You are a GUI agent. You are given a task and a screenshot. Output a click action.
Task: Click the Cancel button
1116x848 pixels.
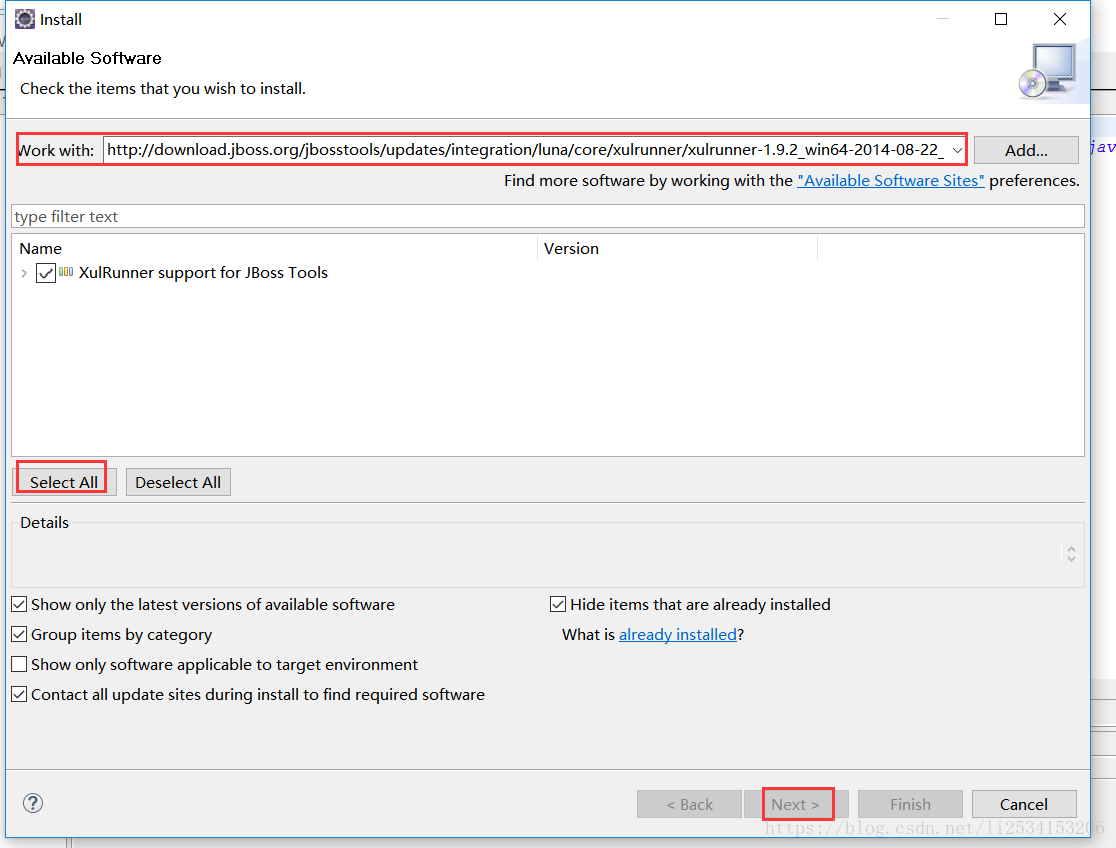tap(1023, 805)
